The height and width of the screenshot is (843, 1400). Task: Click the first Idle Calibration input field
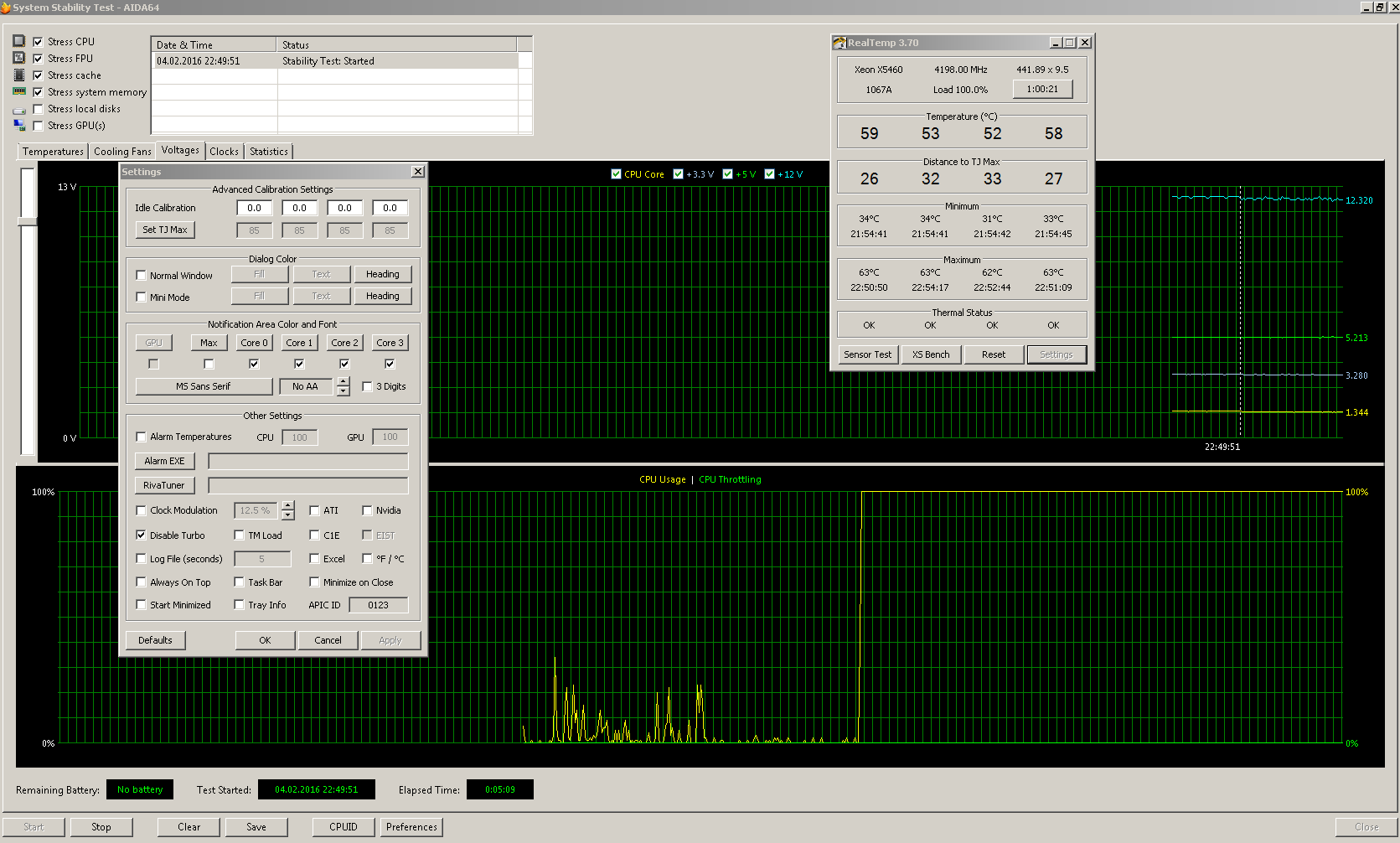pos(254,208)
